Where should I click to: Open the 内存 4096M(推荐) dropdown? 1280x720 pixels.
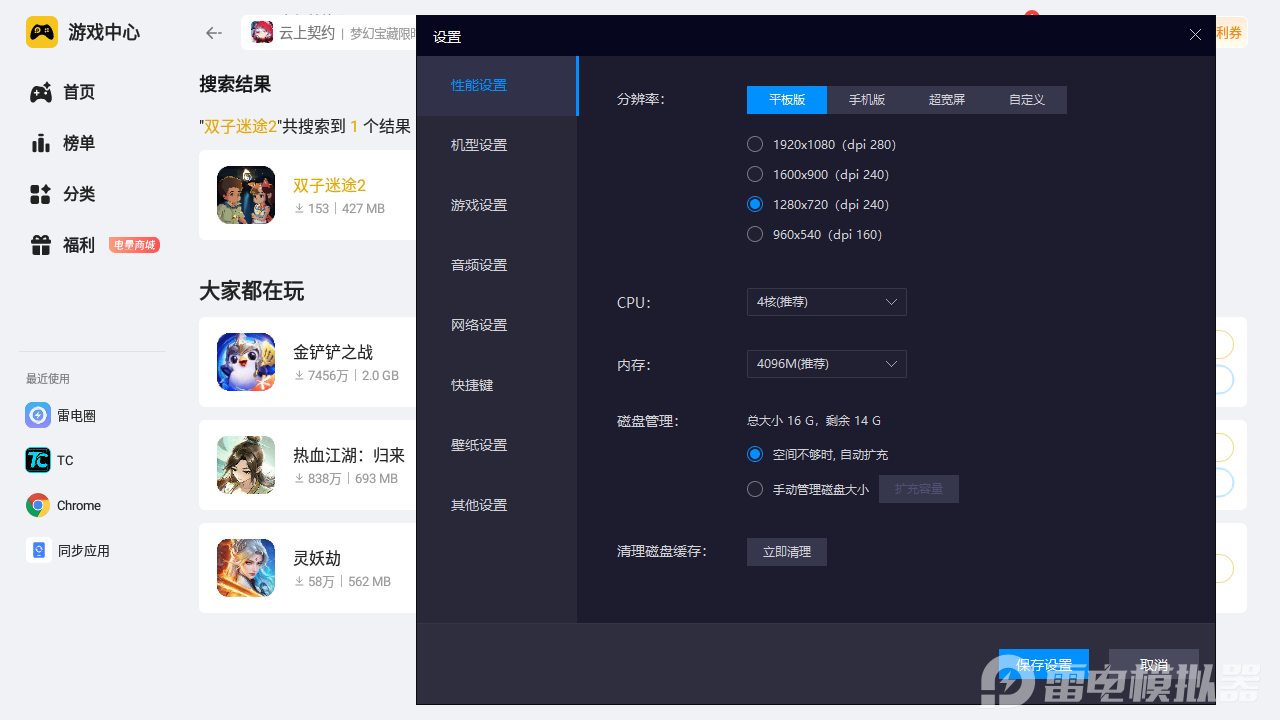pos(827,364)
